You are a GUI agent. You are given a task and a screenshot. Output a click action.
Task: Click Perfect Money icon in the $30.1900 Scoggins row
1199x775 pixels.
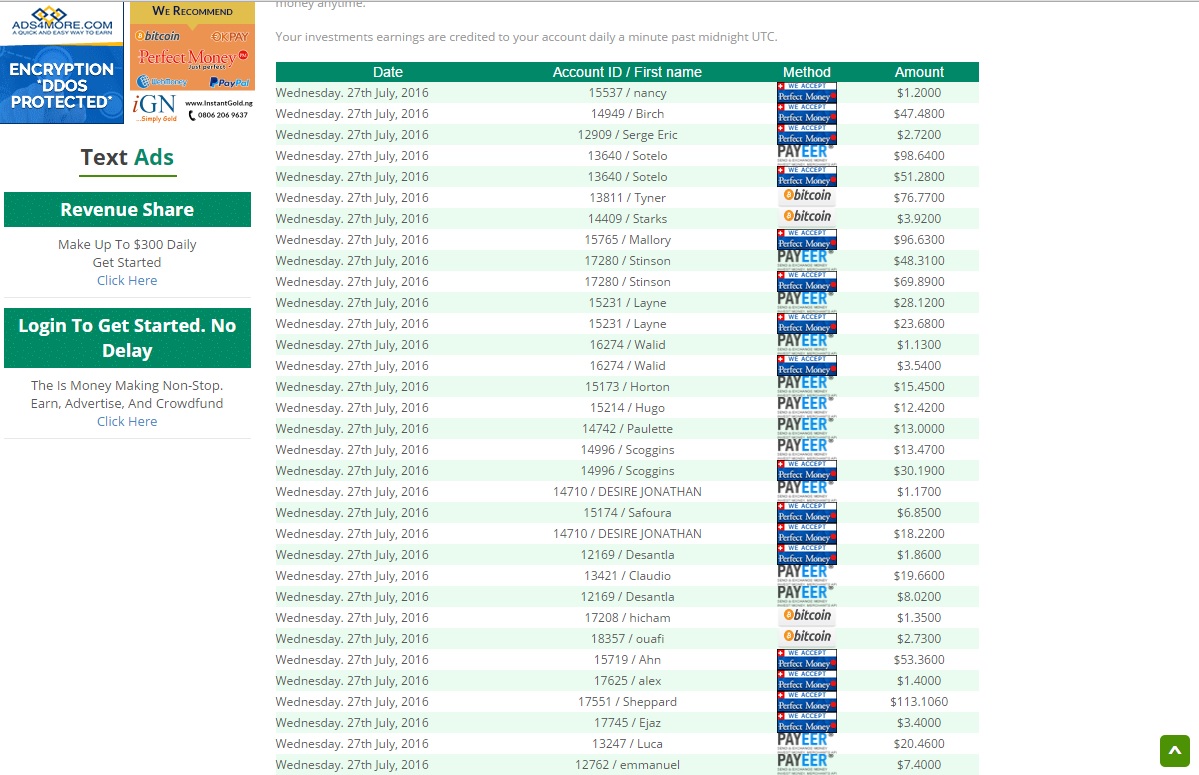click(807, 470)
